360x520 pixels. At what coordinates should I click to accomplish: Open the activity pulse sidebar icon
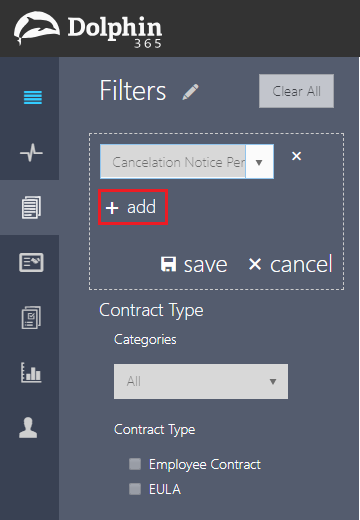[31, 153]
